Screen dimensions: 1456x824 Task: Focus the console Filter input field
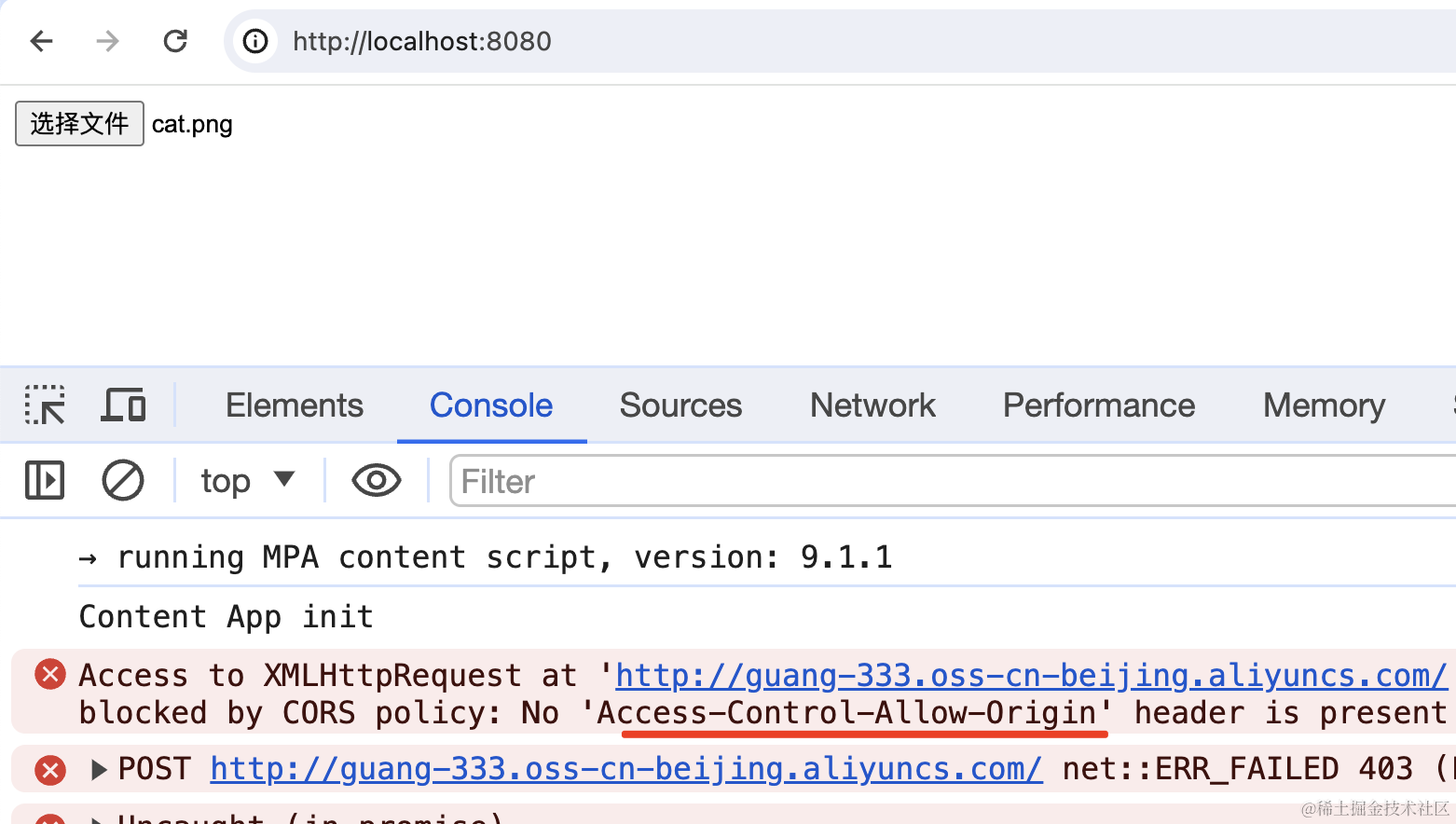tap(953, 481)
